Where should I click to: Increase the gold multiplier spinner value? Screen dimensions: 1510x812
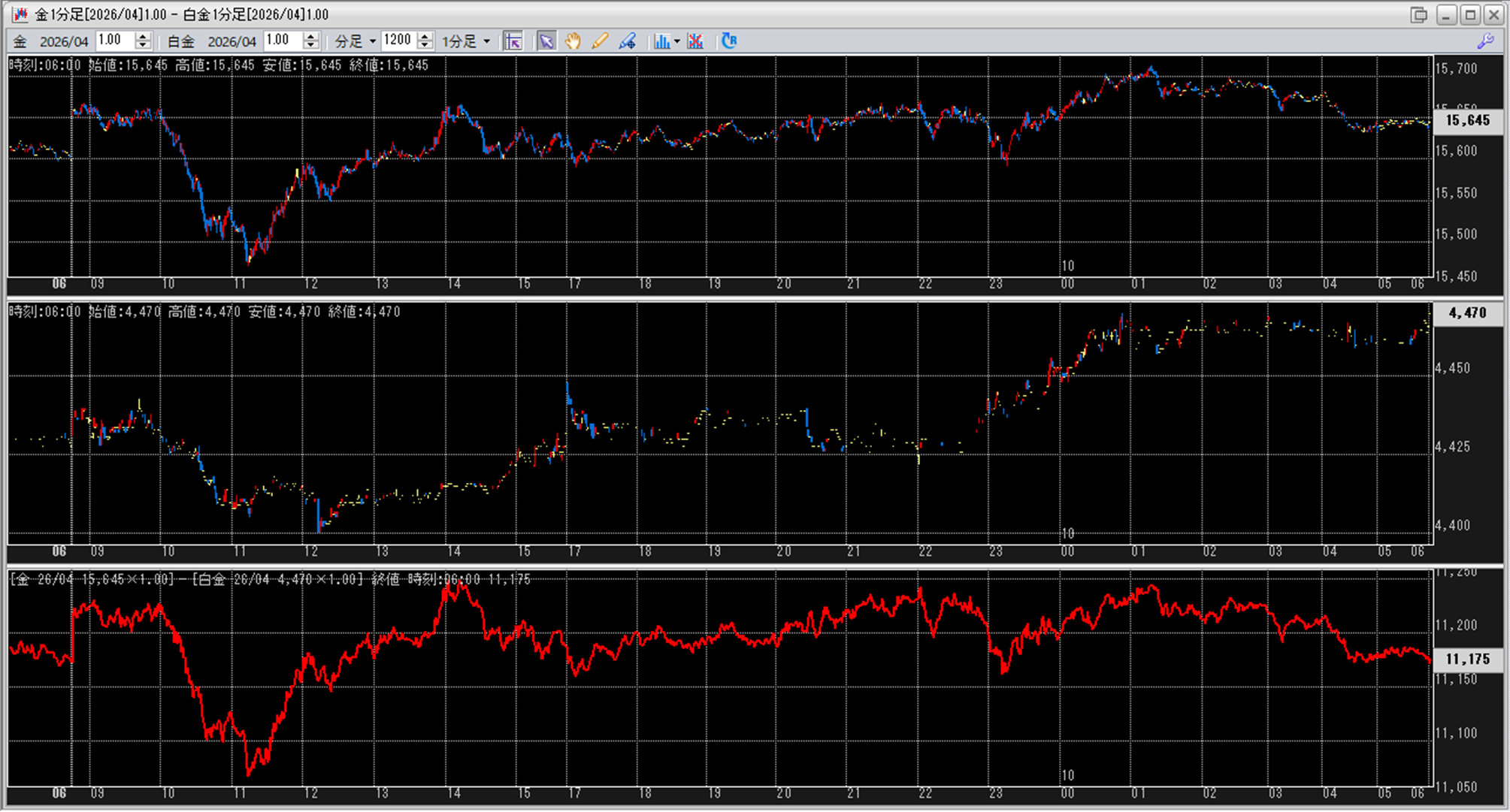143,36
